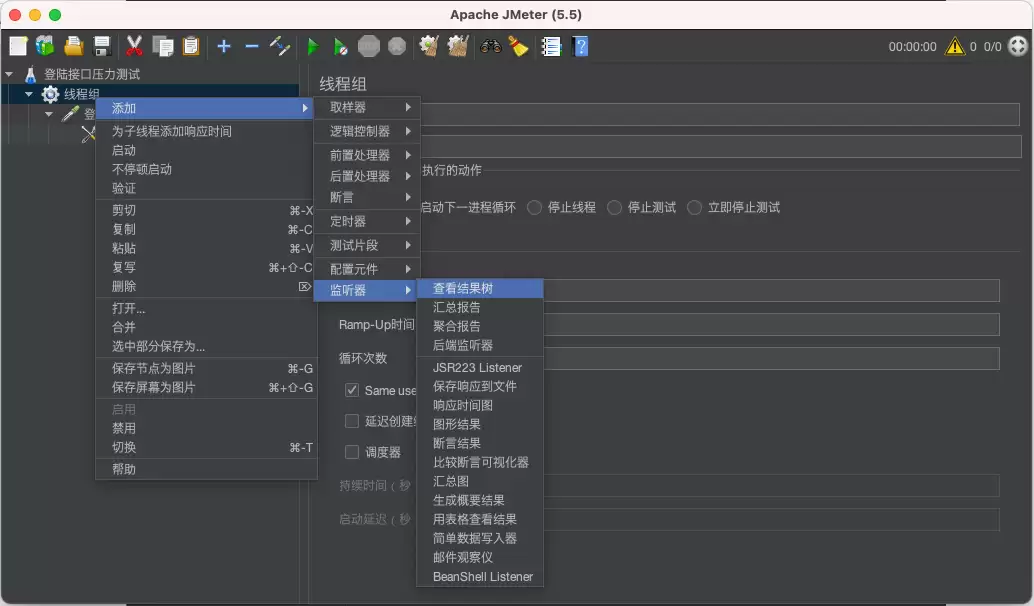The height and width of the screenshot is (606, 1034).
Task: Collapse the 登陆接口压力测试 tree node
Action: [x=9, y=75]
